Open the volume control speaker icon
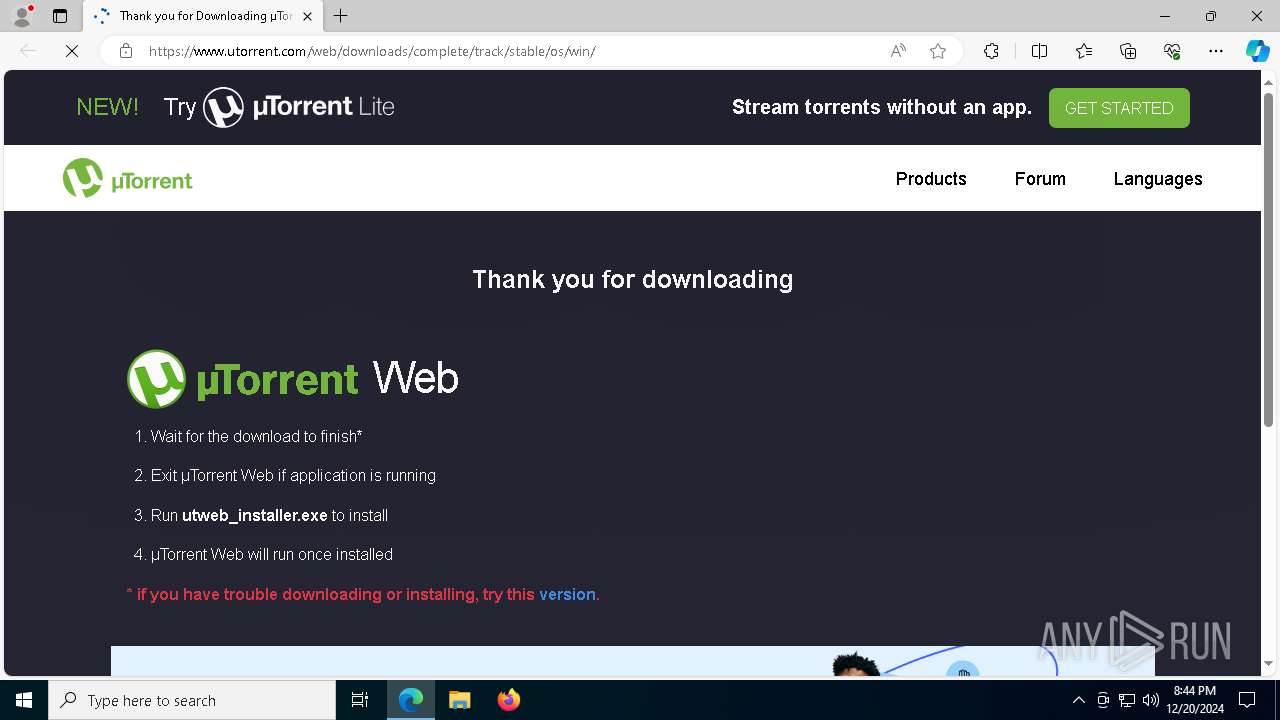Image resolution: width=1280 pixels, height=720 pixels. (1150, 700)
